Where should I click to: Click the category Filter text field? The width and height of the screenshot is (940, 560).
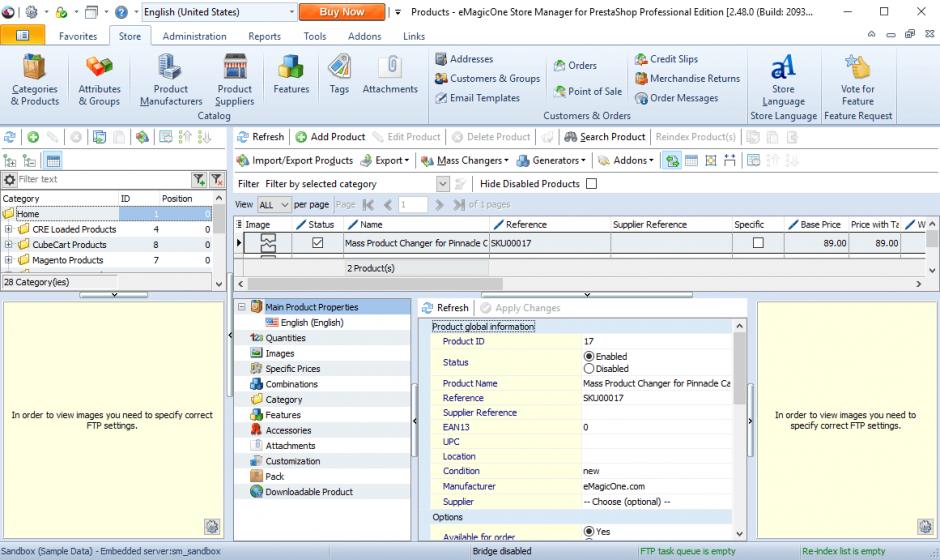pos(103,179)
